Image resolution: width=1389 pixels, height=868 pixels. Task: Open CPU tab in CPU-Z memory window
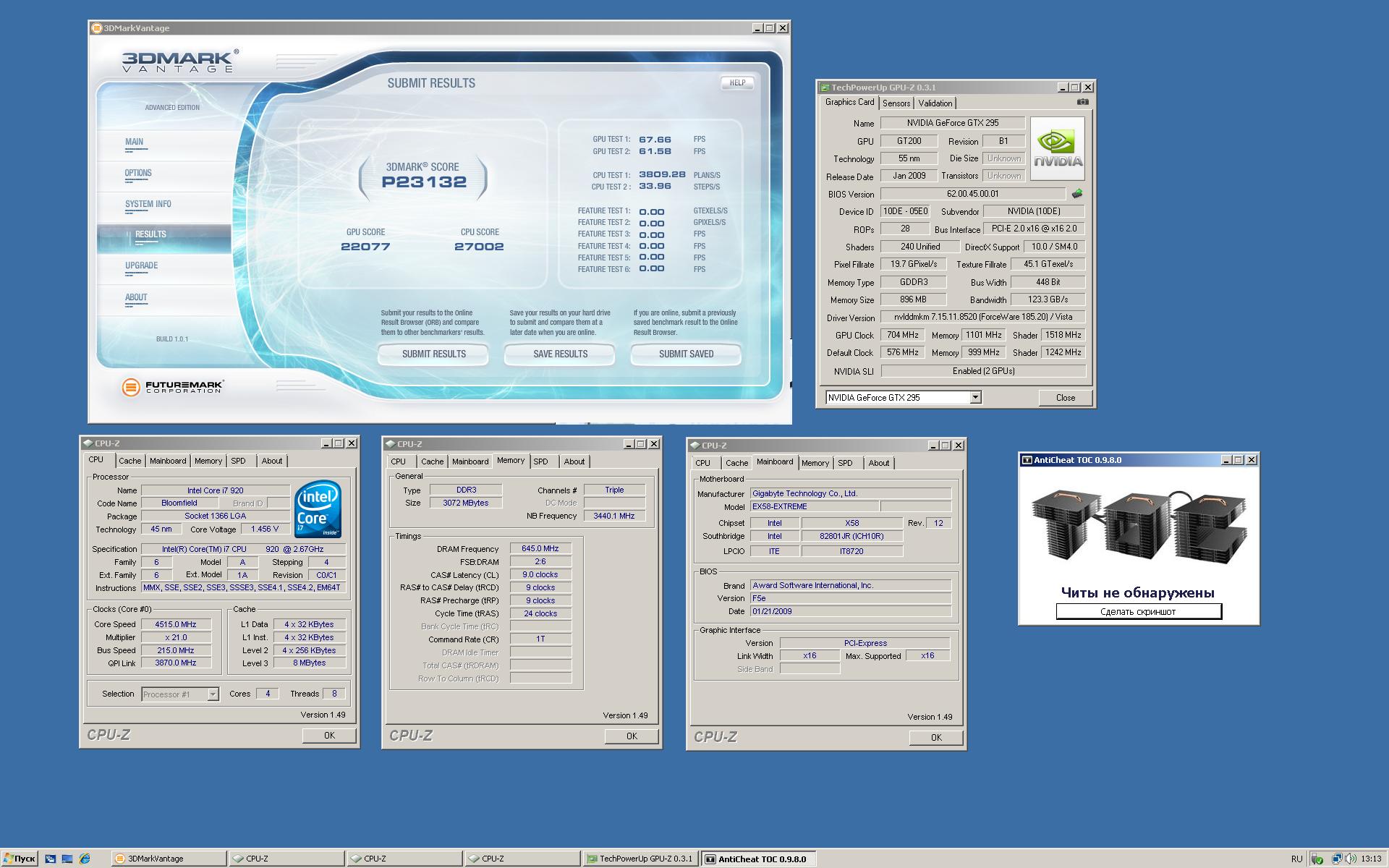tap(399, 461)
